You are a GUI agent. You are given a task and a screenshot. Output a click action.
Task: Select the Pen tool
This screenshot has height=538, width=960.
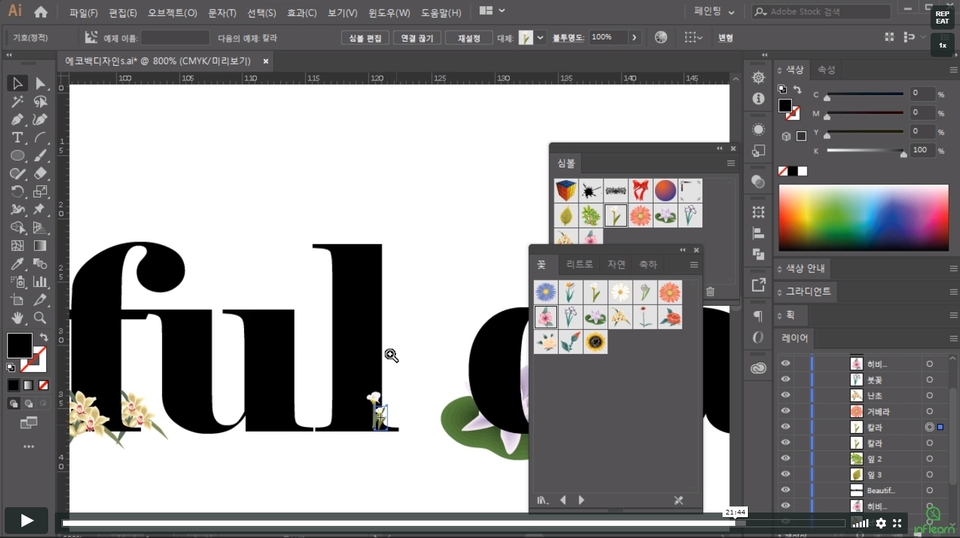(x=17, y=119)
